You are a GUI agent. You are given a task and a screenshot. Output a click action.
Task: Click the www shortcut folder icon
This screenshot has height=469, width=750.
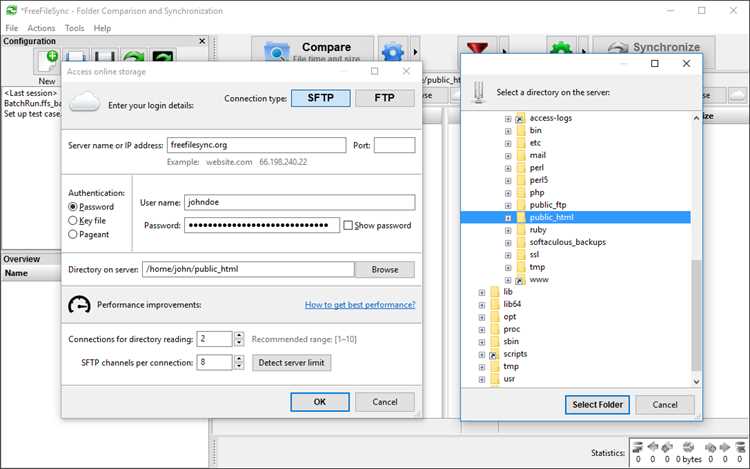[520, 280]
